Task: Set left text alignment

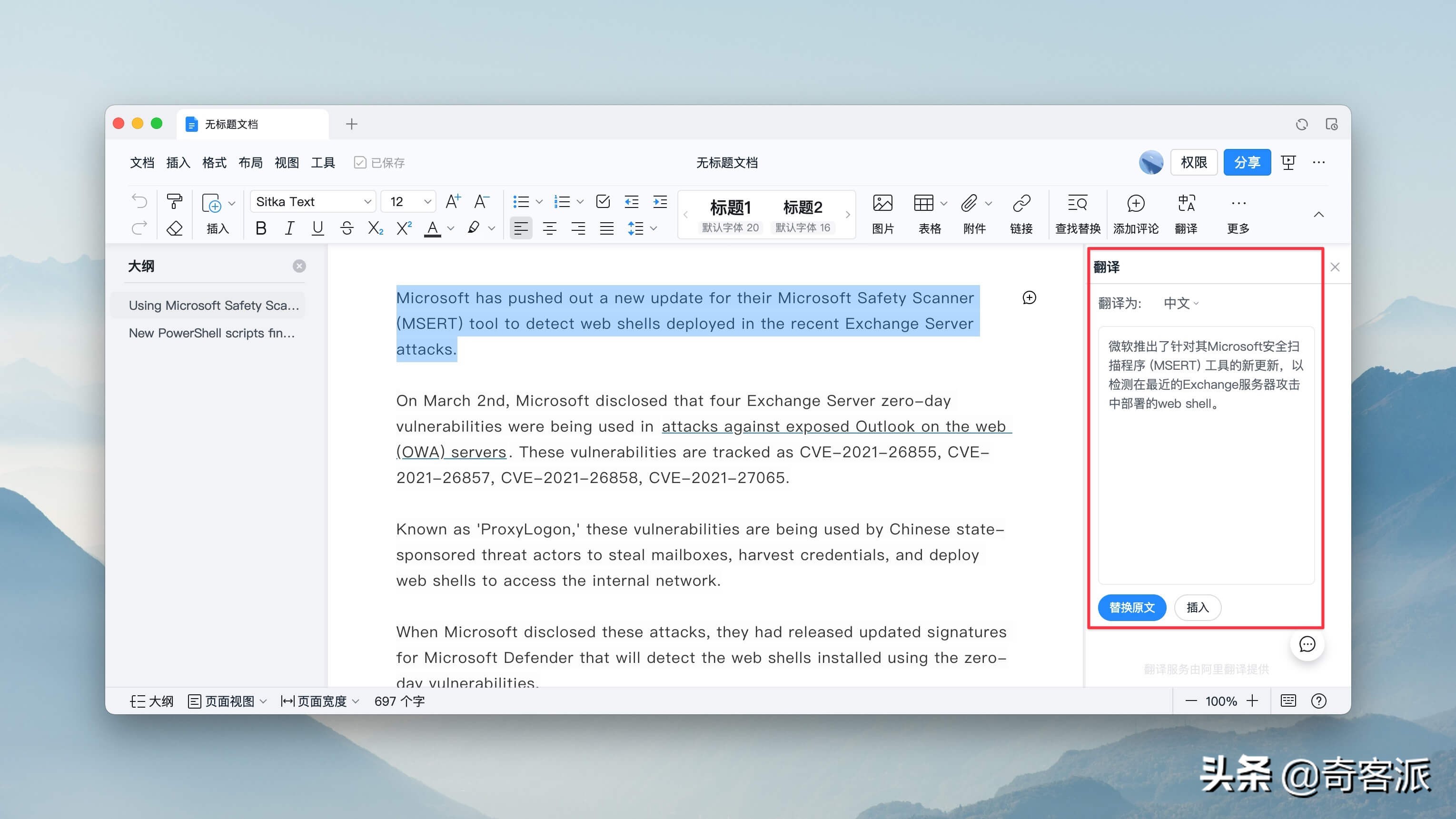Action: click(x=521, y=228)
